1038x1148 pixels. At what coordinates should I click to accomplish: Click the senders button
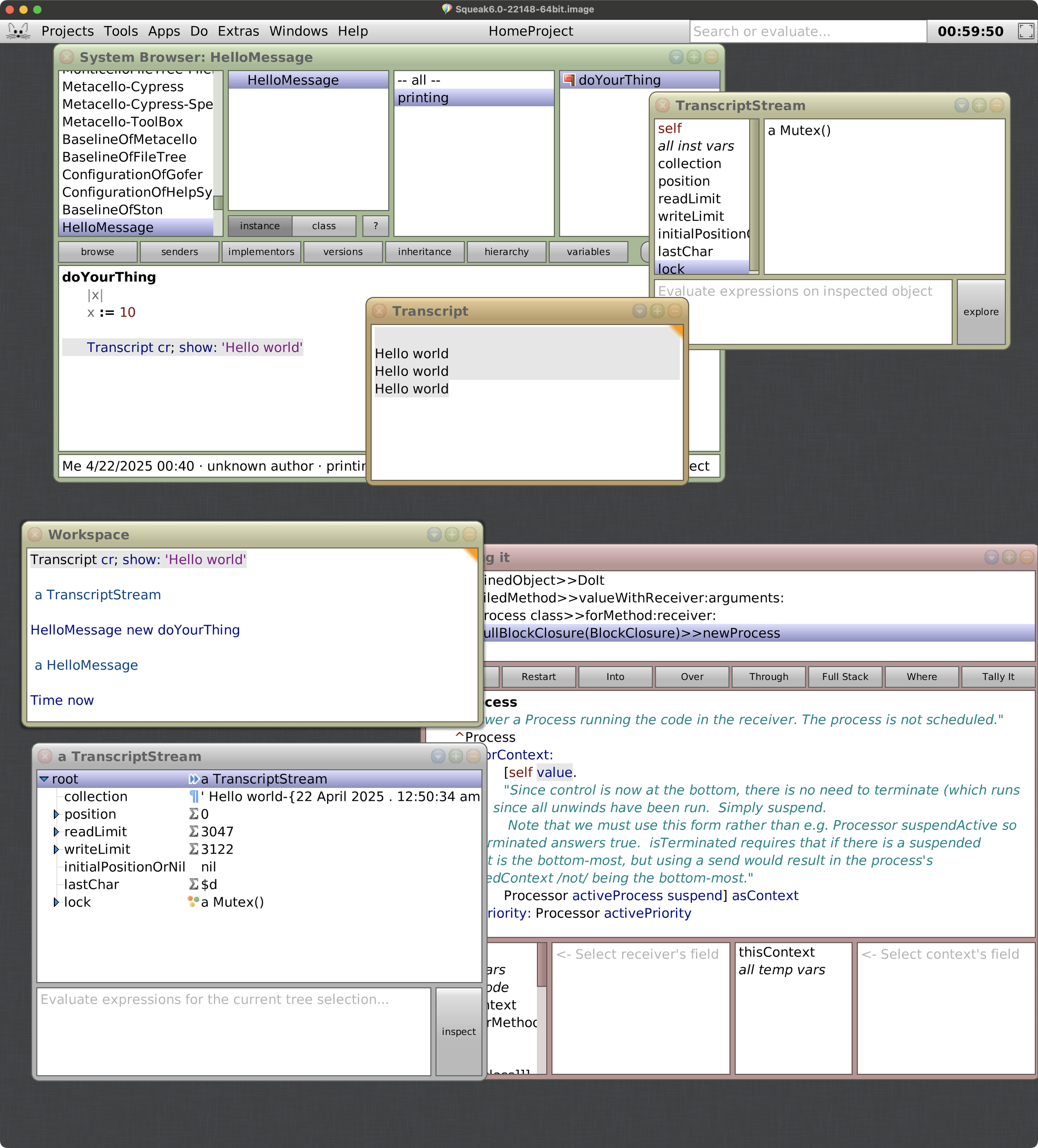(x=179, y=252)
